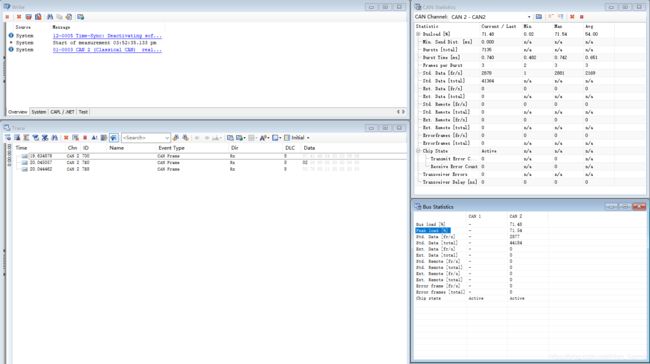
Task: Click the red X delete icon in Trace toolbar
Action: click(66, 138)
